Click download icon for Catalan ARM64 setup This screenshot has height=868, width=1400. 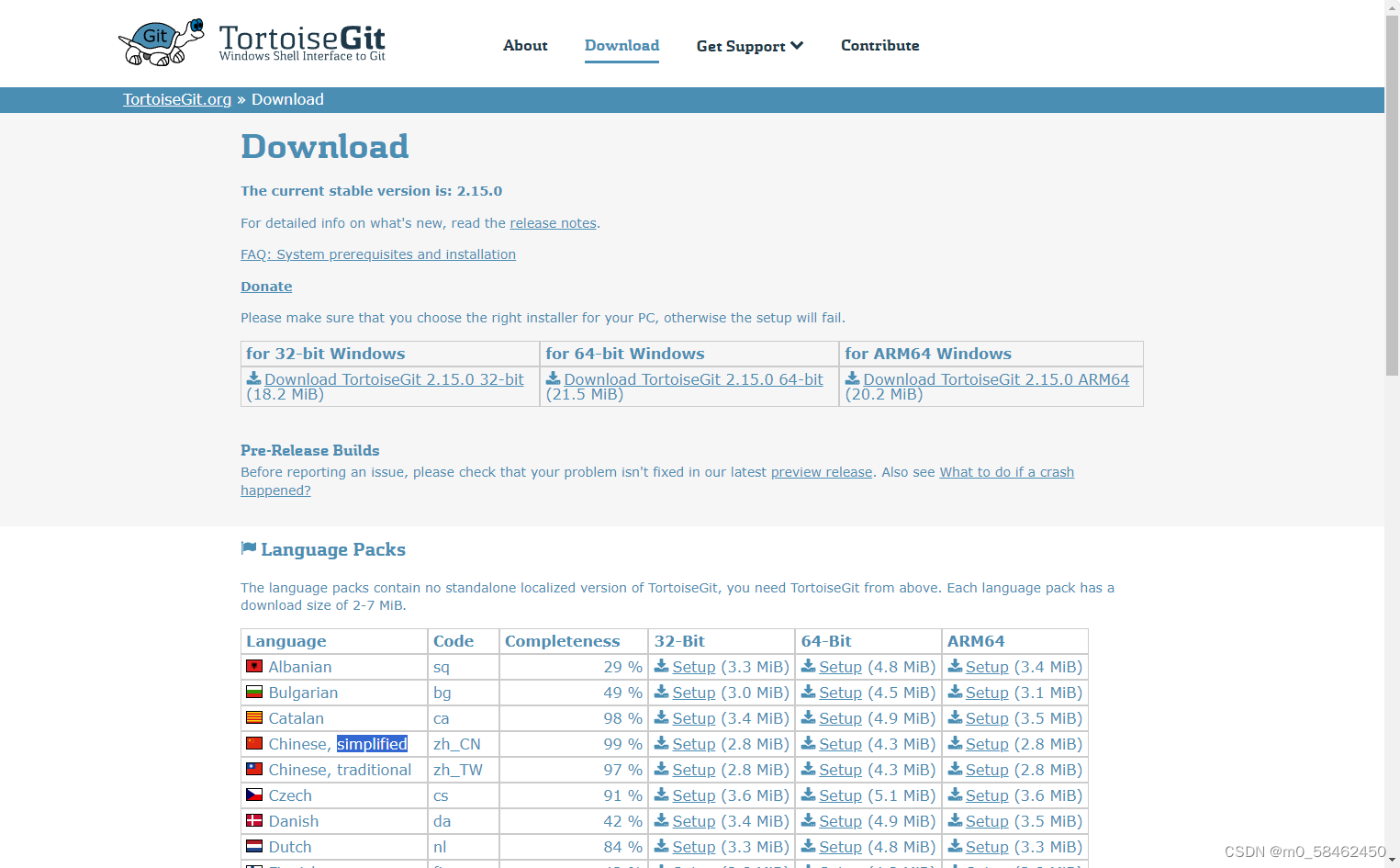click(956, 717)
